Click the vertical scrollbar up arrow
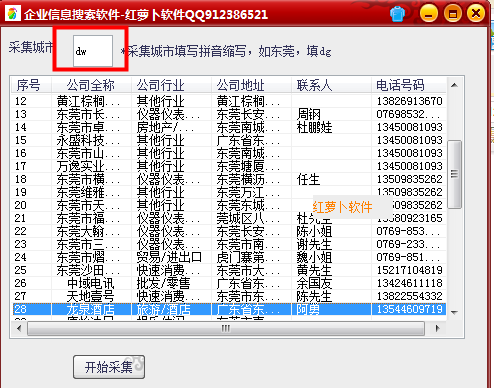This screenshot has width=494, height=388. (454, 85)
